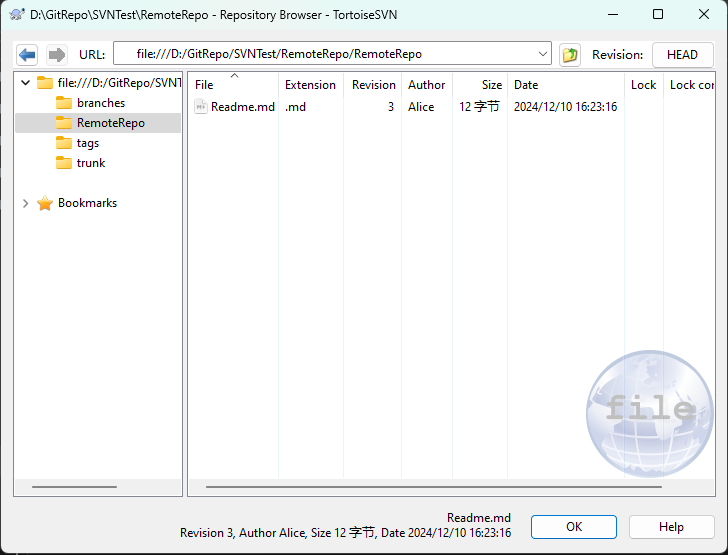Sort by the Date column header

point(566,85)
